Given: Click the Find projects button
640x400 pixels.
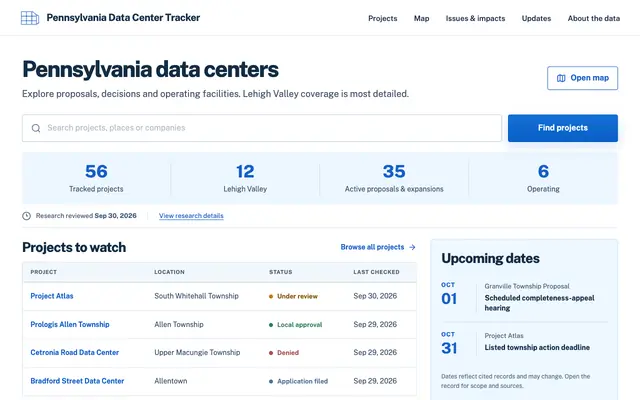Looking at the screenshot, I should pos(563,128).
